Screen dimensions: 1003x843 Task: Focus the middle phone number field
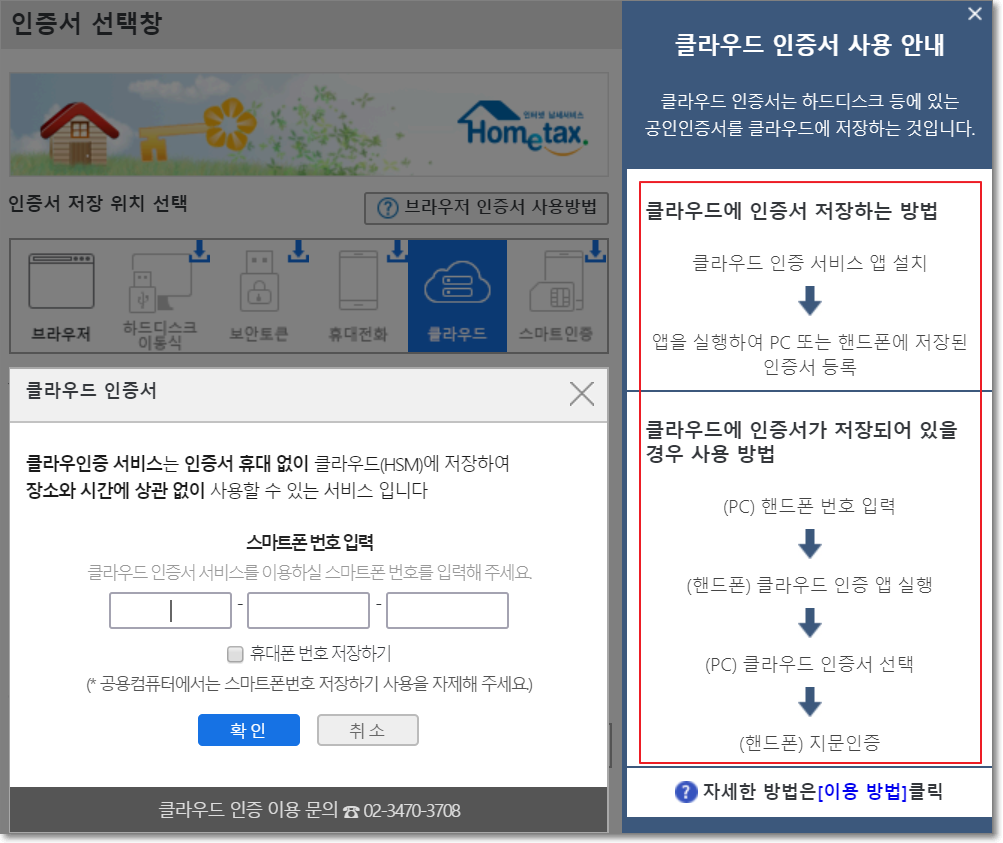tap(308, 611)
